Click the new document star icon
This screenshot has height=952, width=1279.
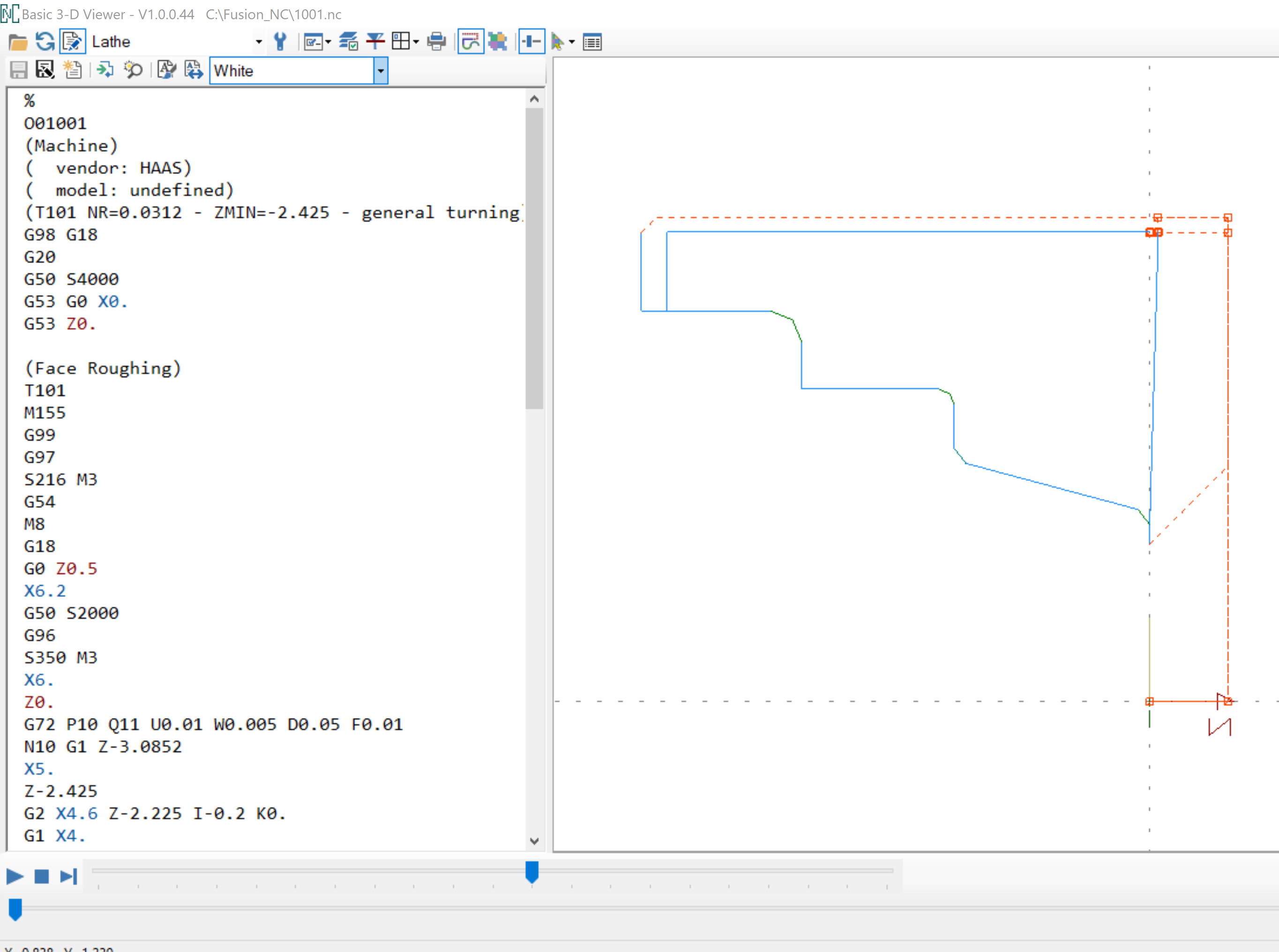click(72, 70)
